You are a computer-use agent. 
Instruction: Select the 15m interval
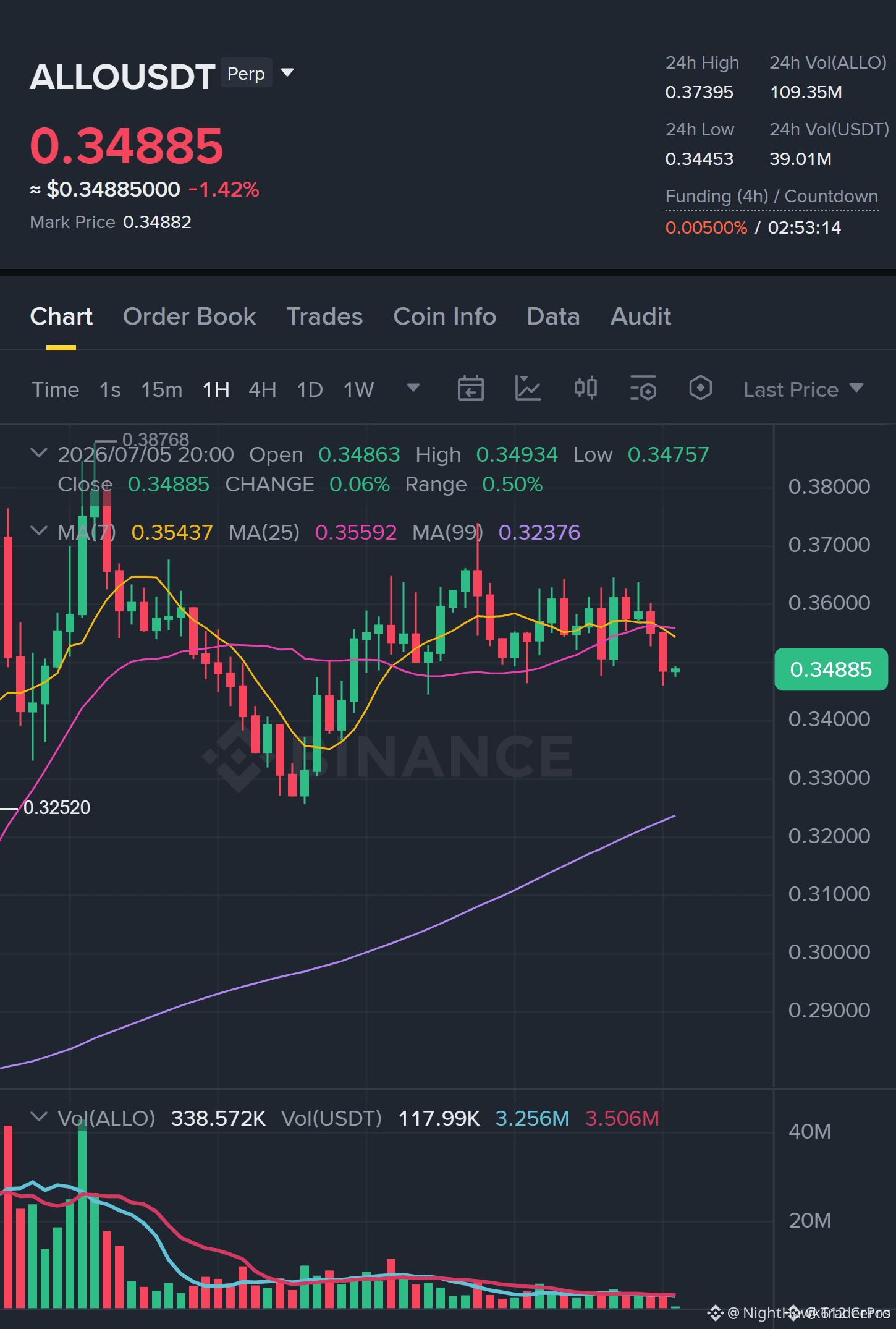click(x=162, y=389)
